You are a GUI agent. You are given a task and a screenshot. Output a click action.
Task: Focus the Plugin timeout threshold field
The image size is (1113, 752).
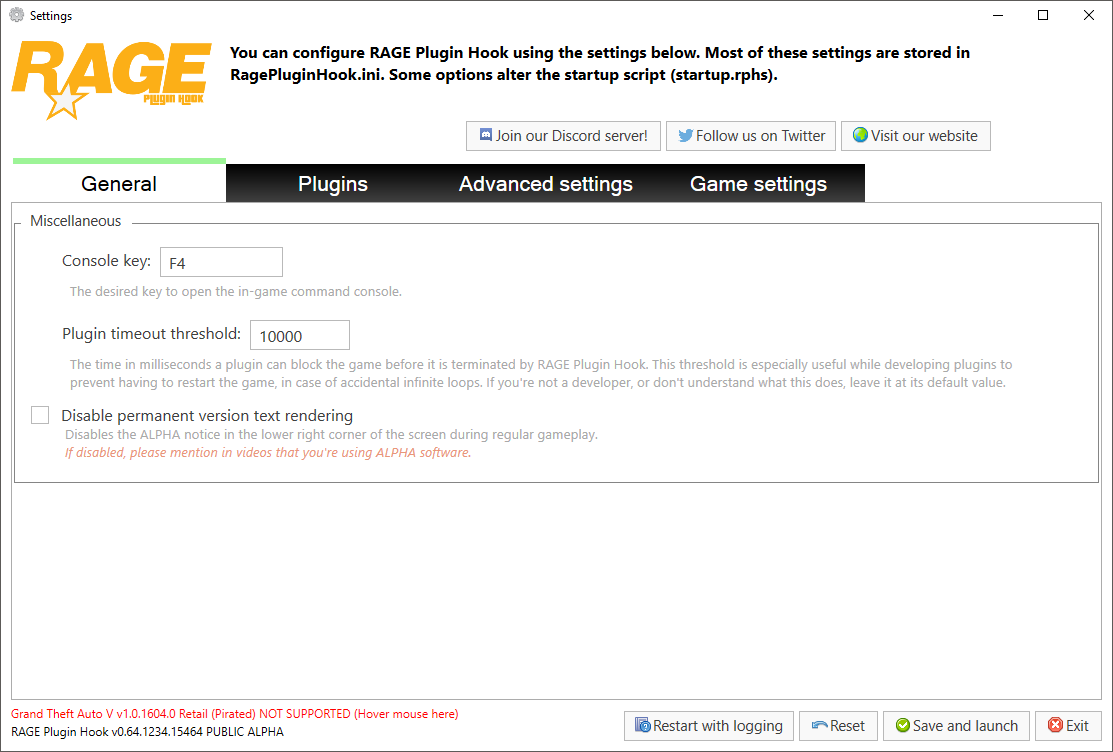pyautogui.click(x=300, y=335)
